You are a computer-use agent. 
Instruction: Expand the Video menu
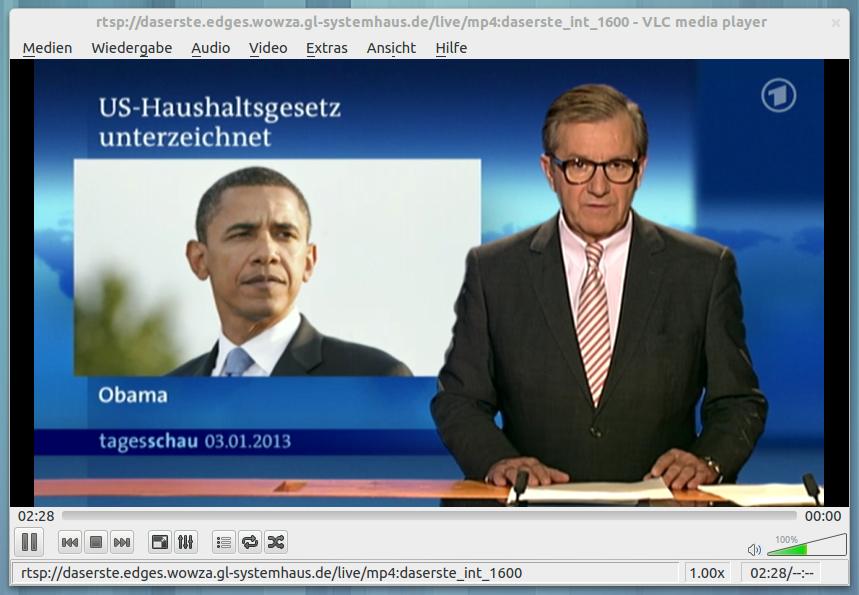(268, 48)
